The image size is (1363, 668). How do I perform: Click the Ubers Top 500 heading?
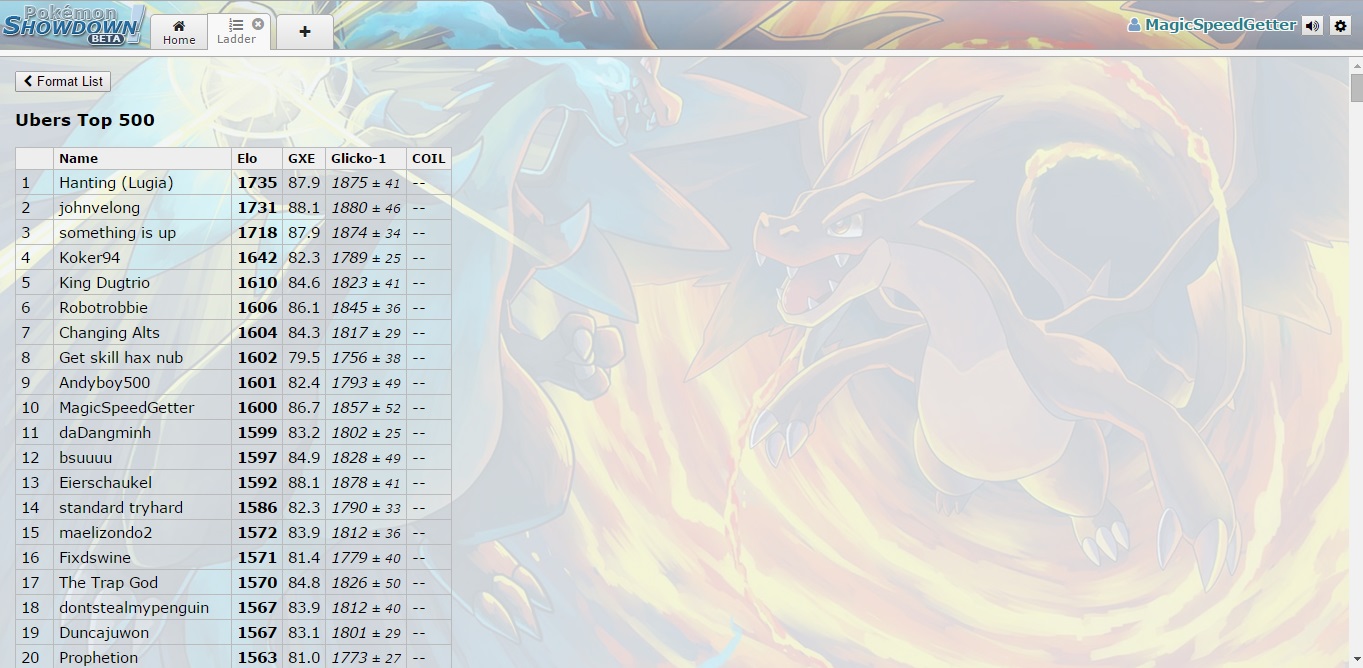(85, 120)
